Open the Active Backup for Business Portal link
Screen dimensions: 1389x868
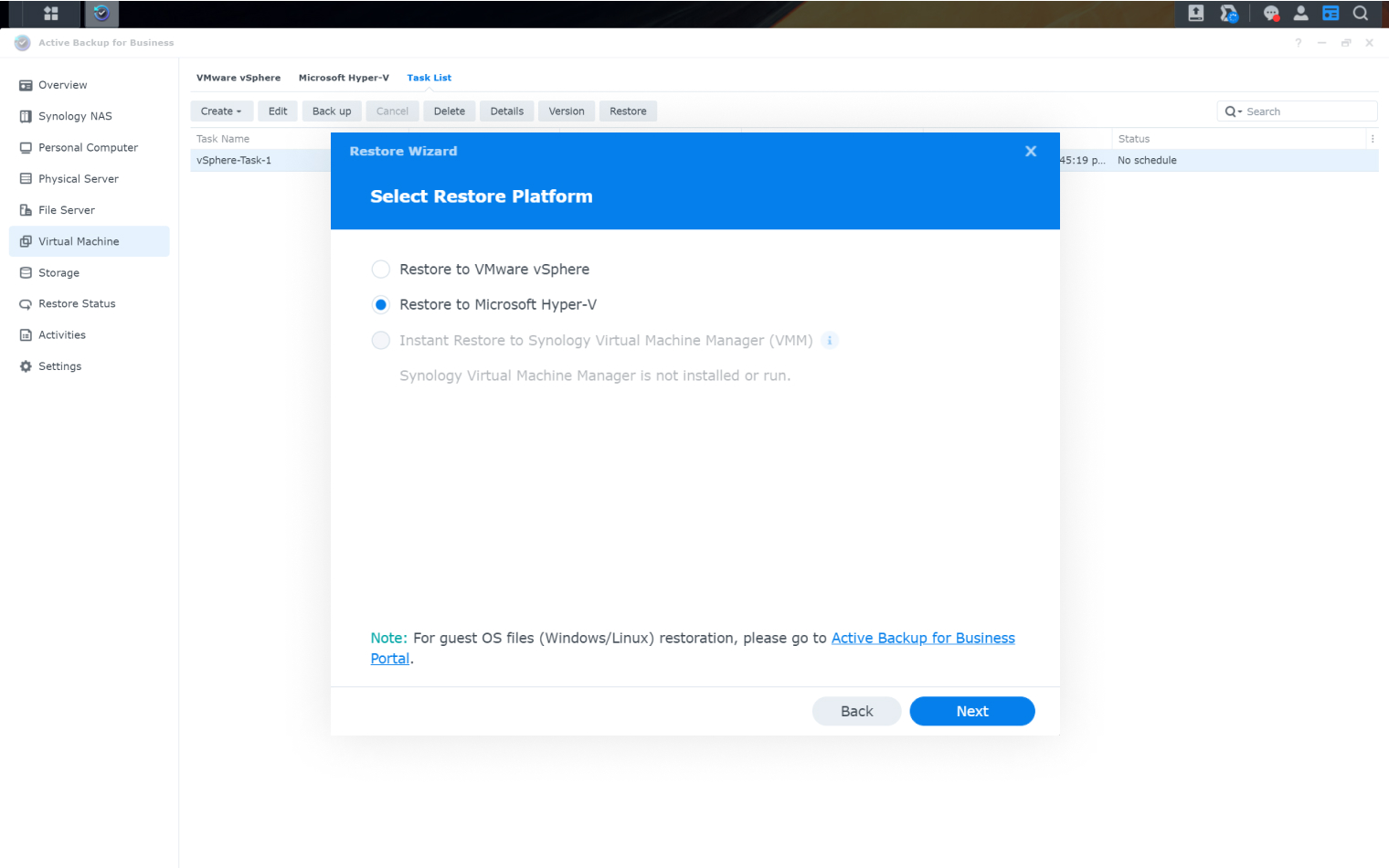(x=922, y=638)
